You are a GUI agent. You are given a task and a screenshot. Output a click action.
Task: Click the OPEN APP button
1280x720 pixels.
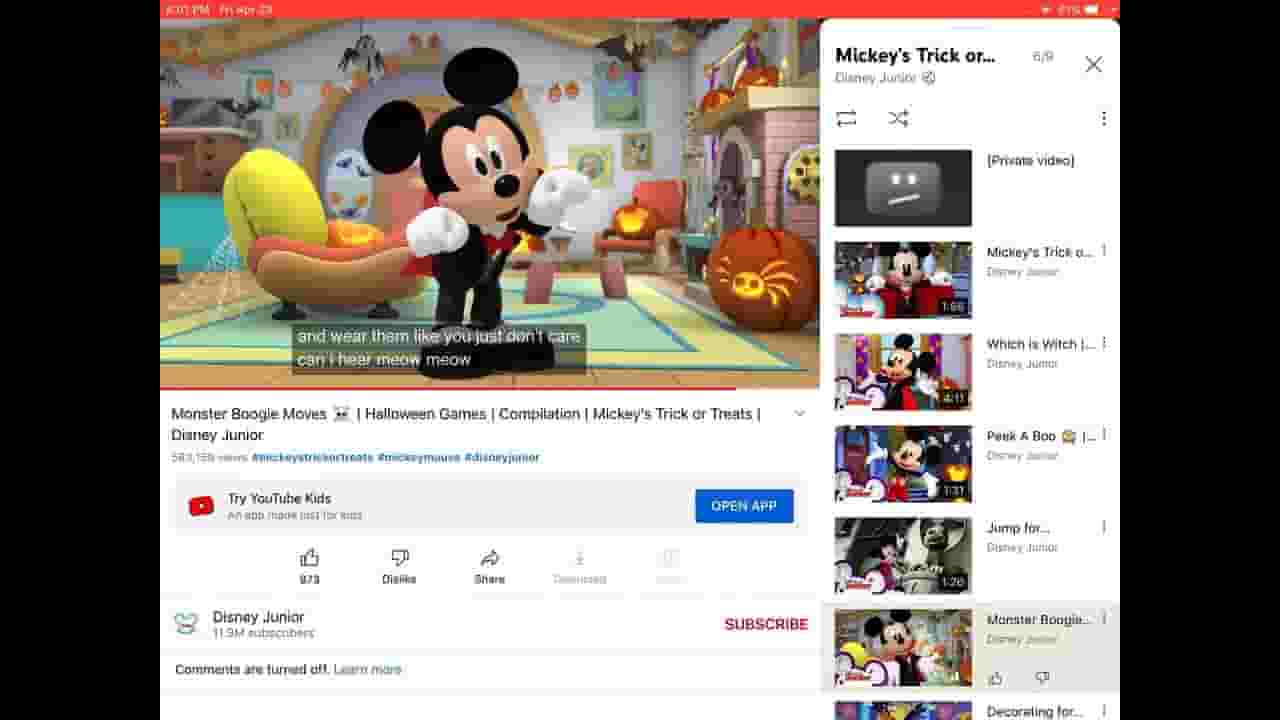coord(744,506)
